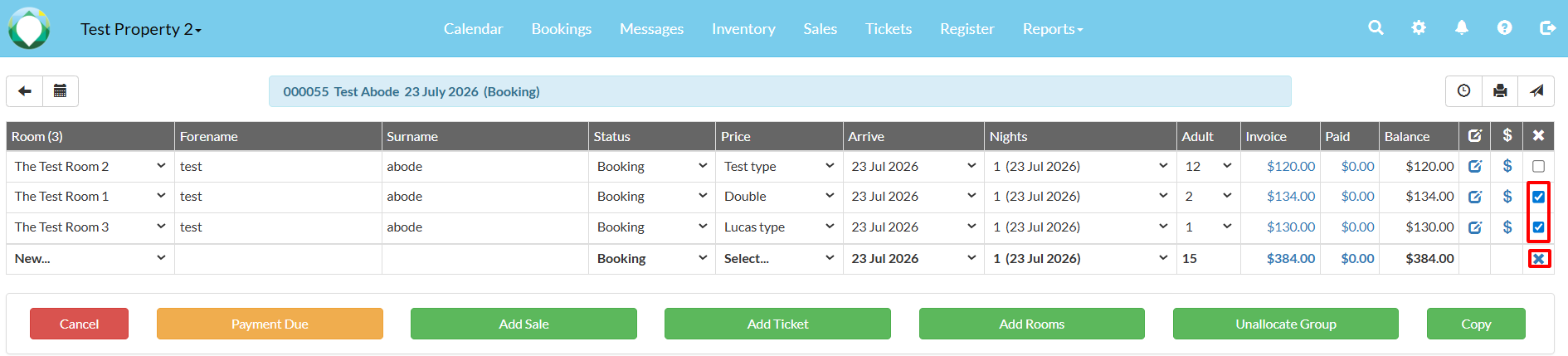
Task: Untick the checkbox for The Test Room 1
Action: [x=1538, y=197]
